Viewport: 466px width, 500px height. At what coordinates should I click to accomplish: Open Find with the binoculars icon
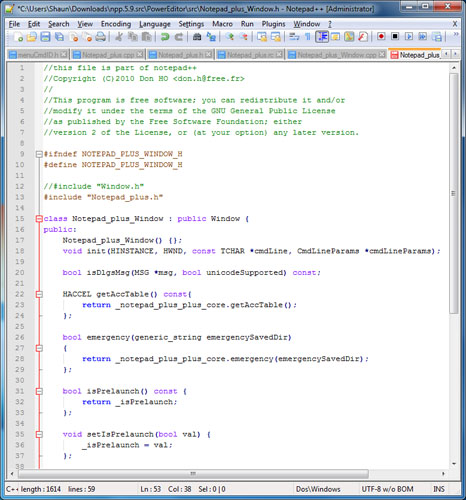tap(197, 37)
